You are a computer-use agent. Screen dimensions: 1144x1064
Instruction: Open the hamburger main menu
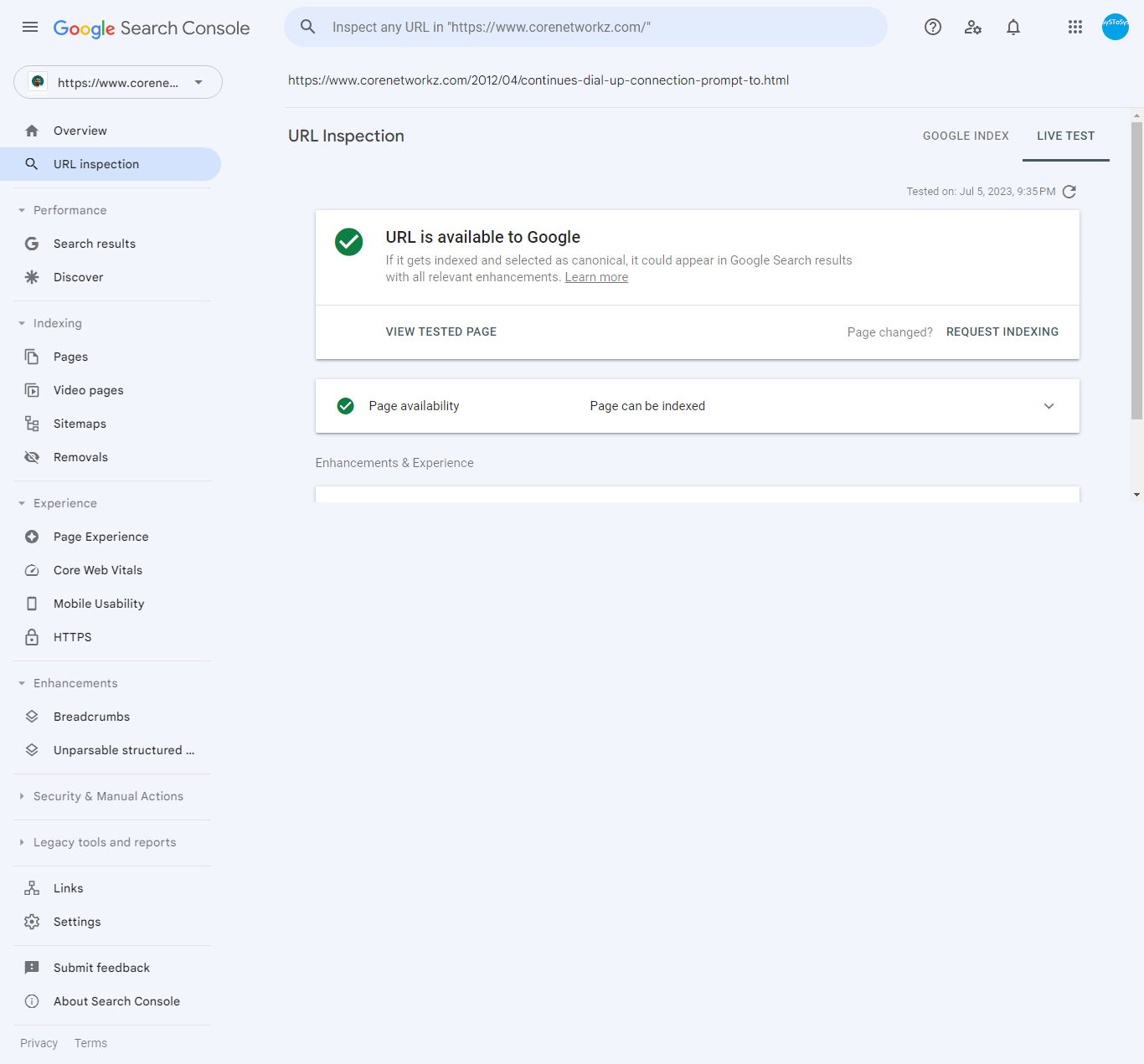[30, 27]
